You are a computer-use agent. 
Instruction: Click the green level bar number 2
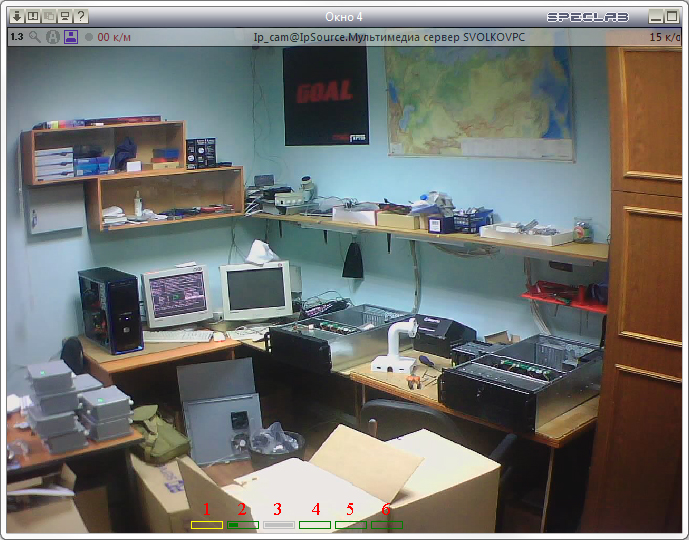[x=243, y=525]
